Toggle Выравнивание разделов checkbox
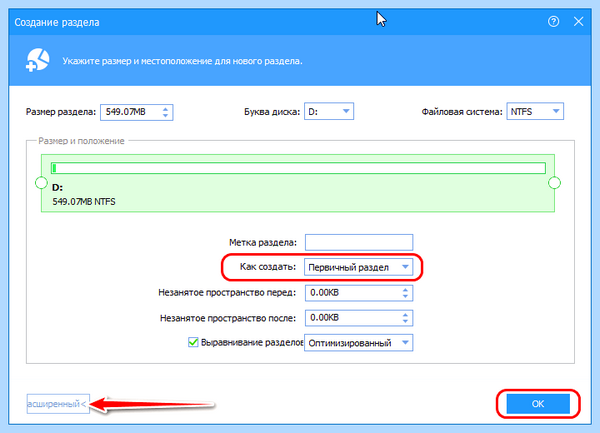Screen dimensions: 600x433 [193, 342]
